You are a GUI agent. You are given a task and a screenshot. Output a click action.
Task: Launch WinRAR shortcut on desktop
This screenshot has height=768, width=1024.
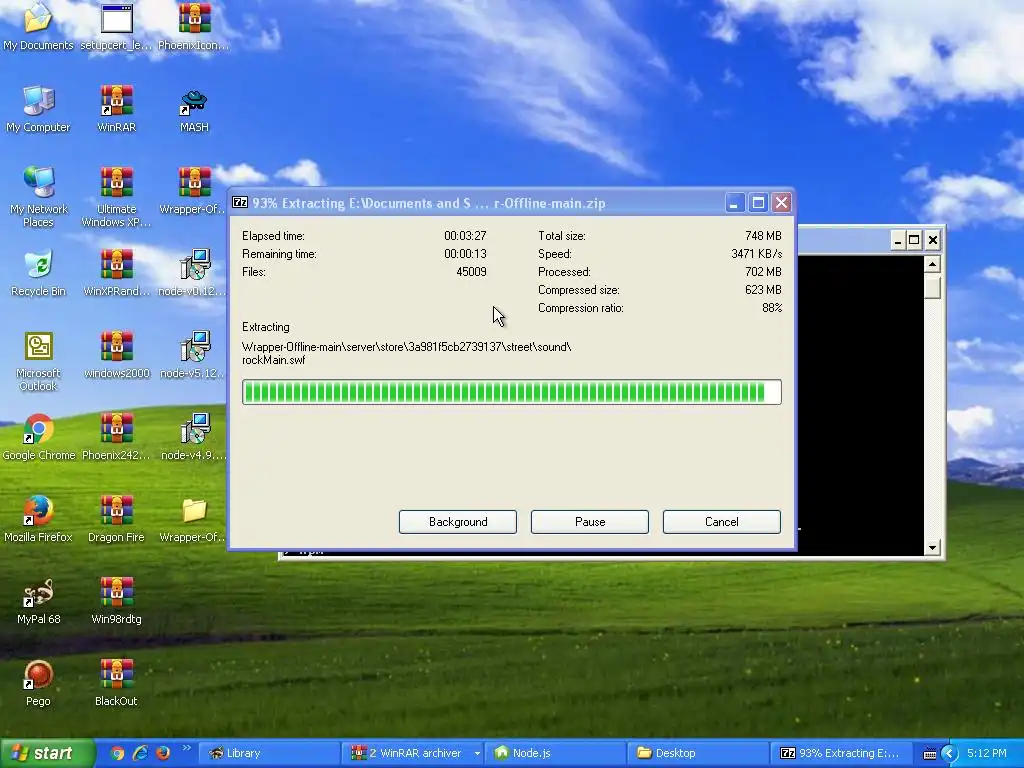pos(116,109)
